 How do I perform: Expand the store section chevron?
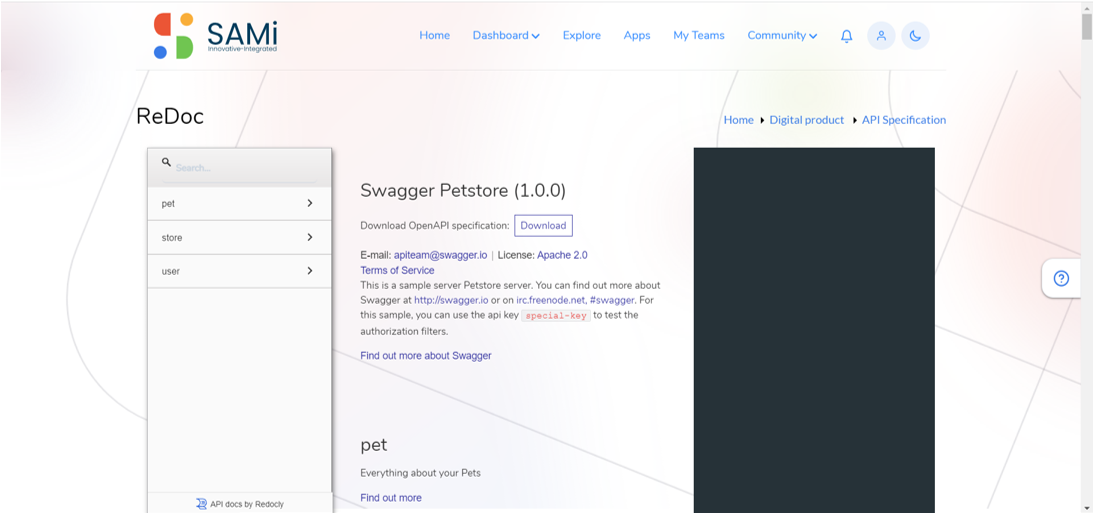[x=310, y=238]
